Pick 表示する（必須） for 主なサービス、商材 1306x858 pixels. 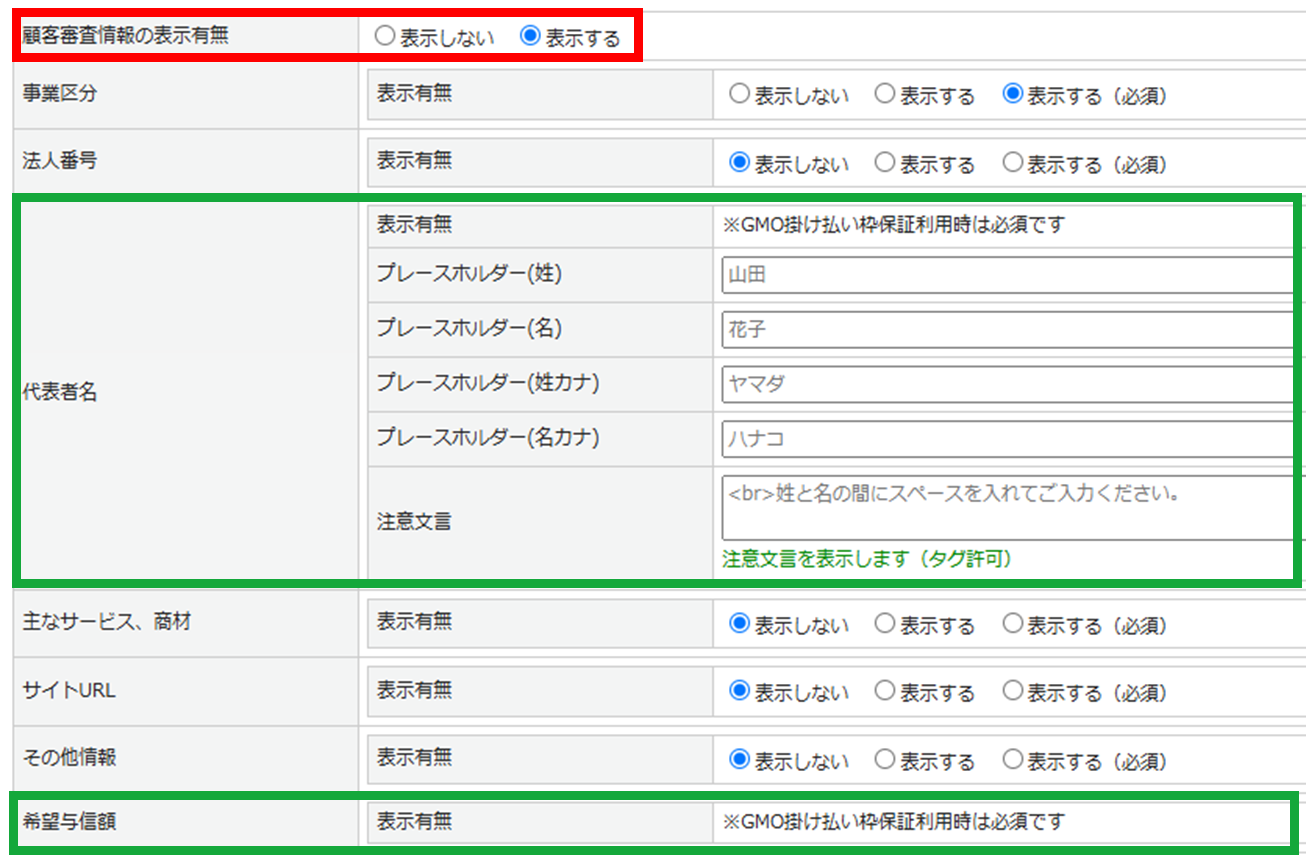1013,624
